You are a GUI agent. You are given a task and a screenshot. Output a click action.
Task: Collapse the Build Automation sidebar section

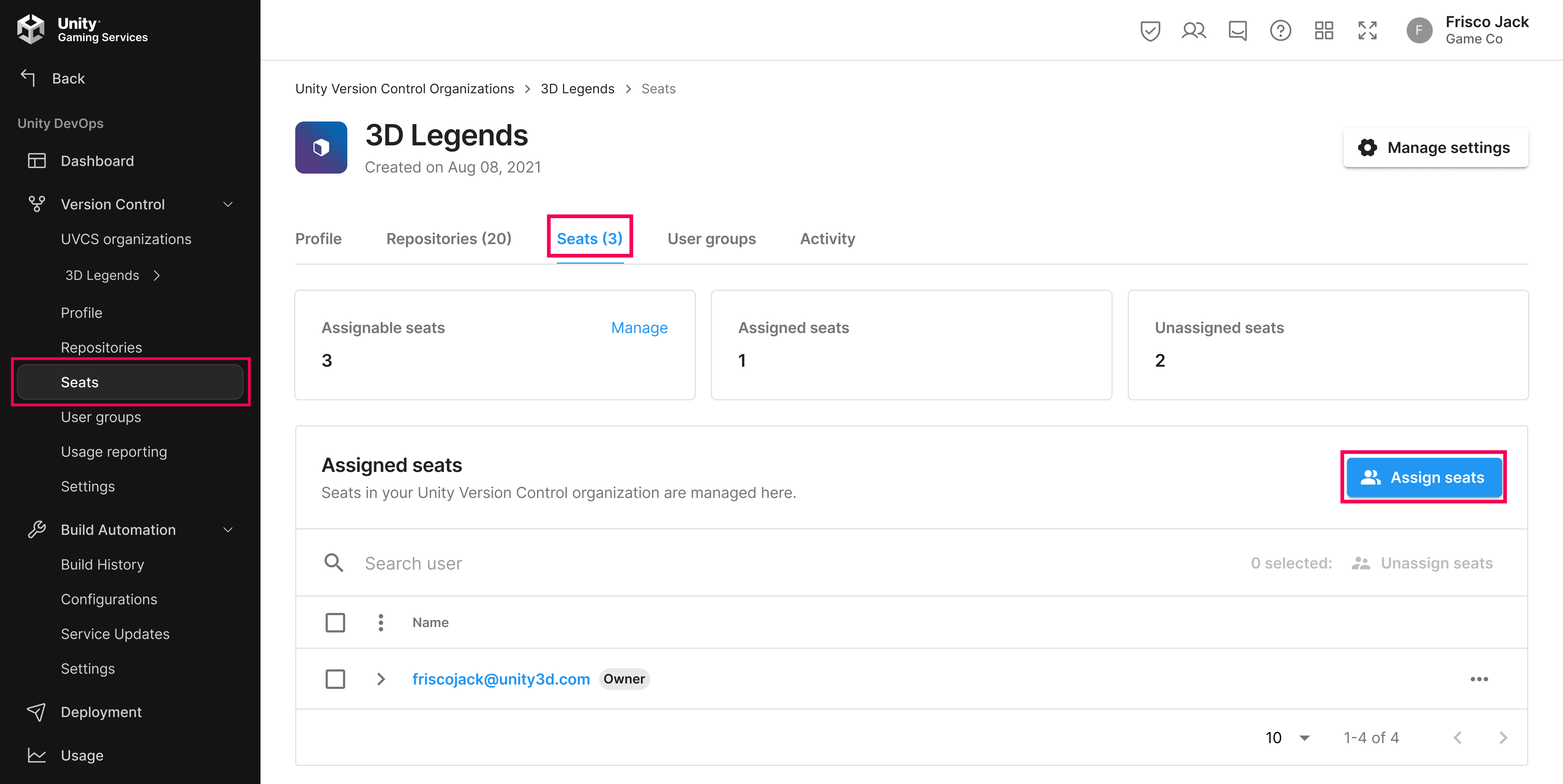tap(228, 530)
